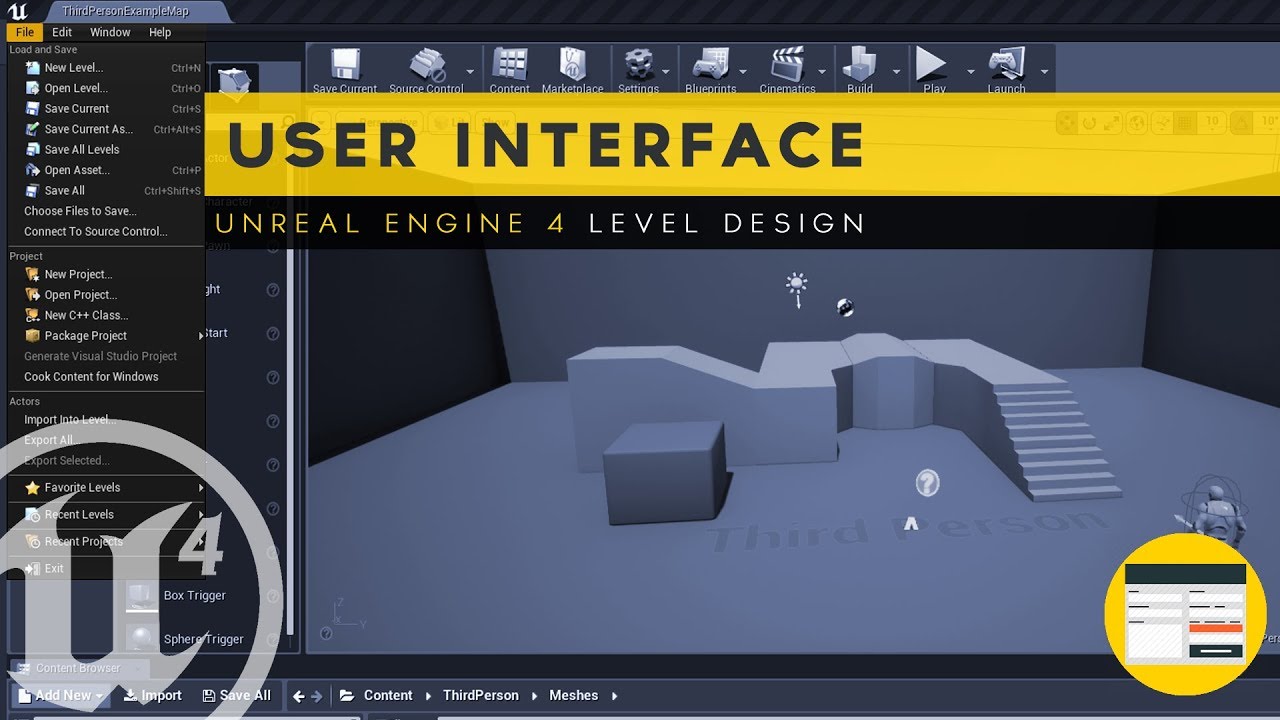Expand the Settings dropdown arrow
Viewport: 1280px width, 720px height.
[x=666, y=72]
